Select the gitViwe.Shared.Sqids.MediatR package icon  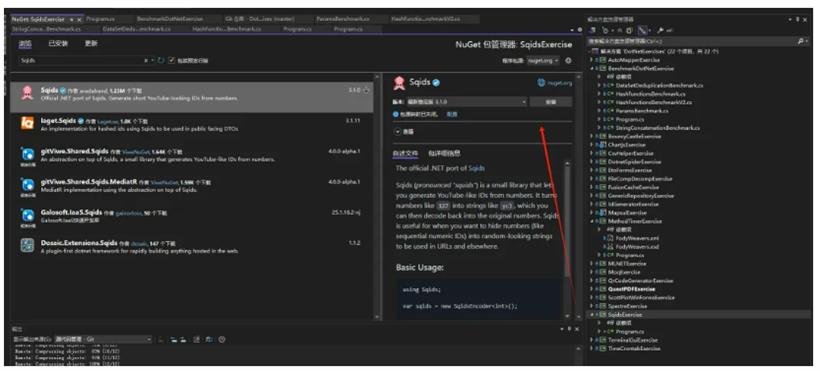pyautogui.click(x=27, y=185)
